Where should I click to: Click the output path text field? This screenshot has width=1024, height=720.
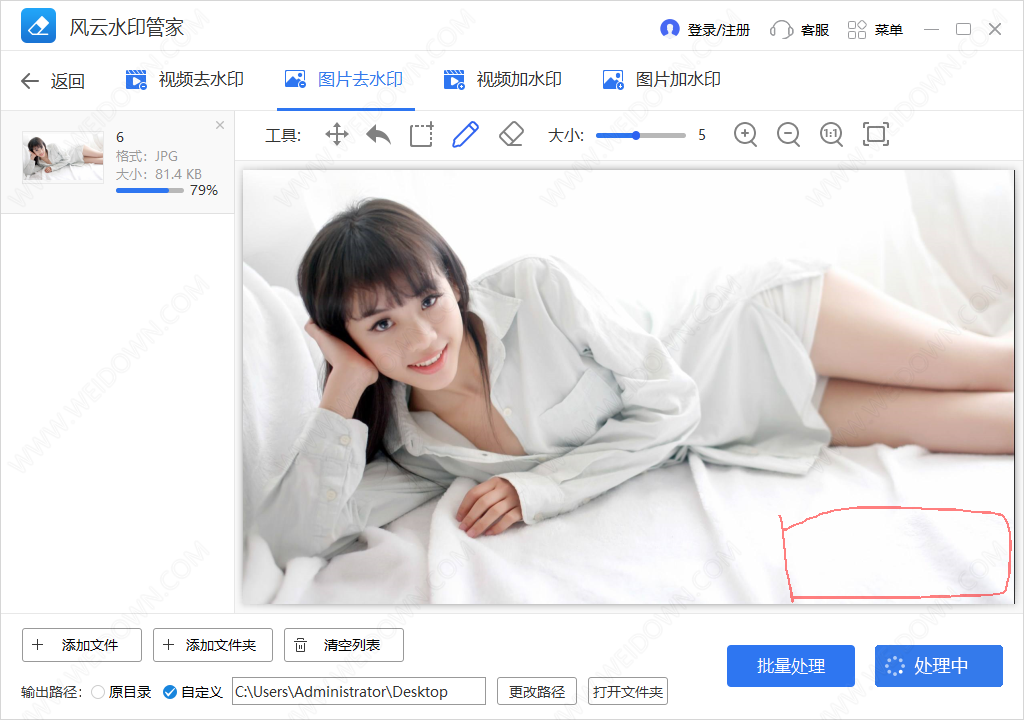[358, 691]
